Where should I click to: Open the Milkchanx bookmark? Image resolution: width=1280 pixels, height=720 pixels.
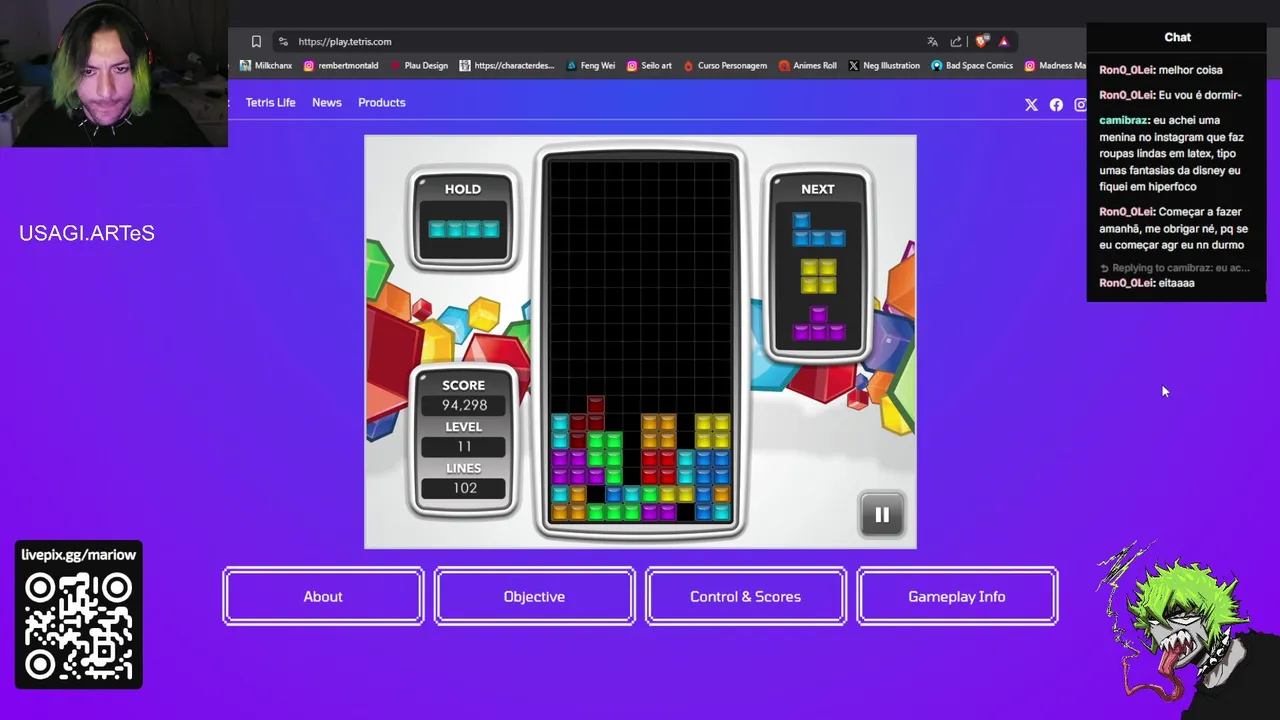[266, 65]
